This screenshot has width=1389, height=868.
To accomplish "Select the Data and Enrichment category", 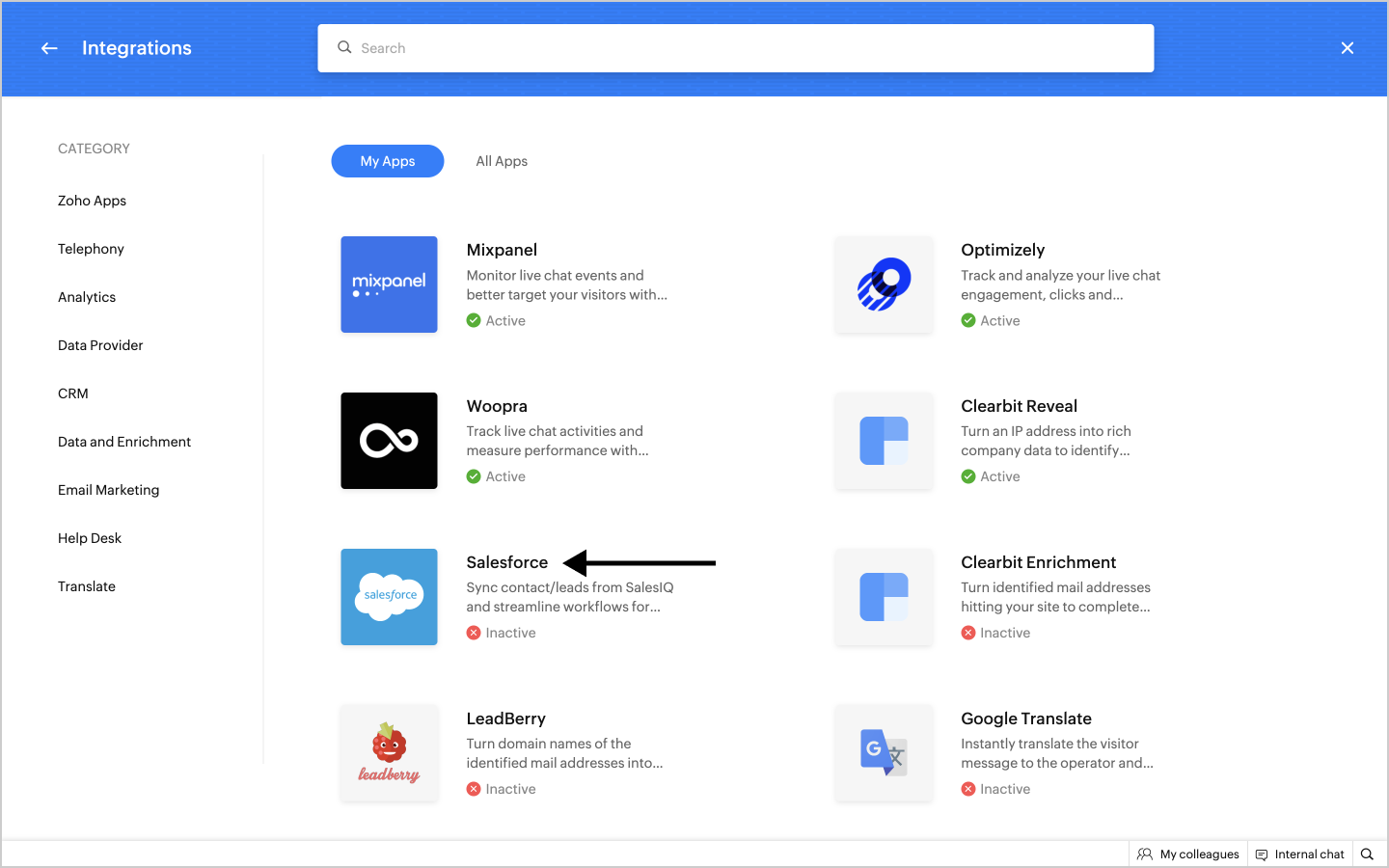I will click(124, 442).
